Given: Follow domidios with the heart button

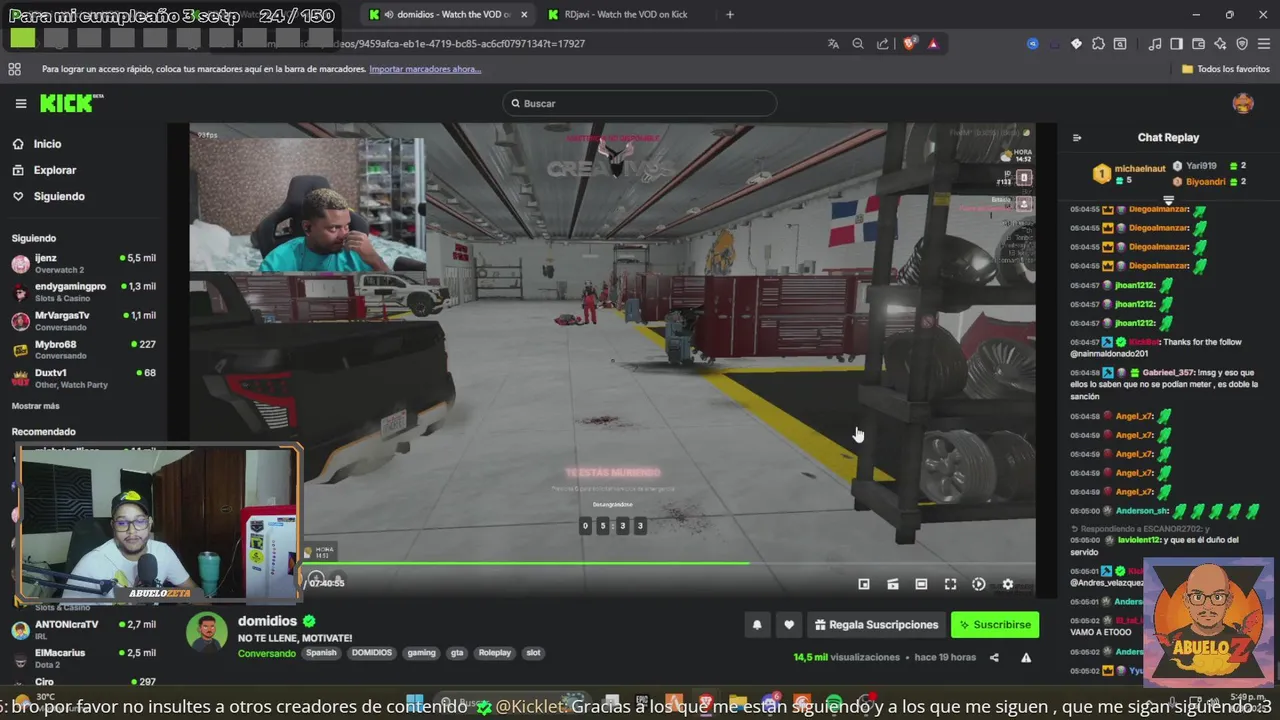Looking at the screenshot, I should [789, 625].
